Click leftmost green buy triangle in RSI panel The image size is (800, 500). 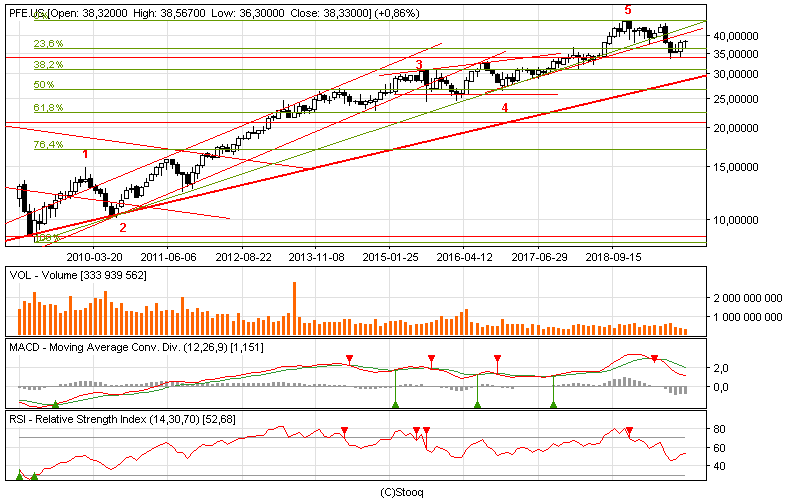click(x=19, y=476)
